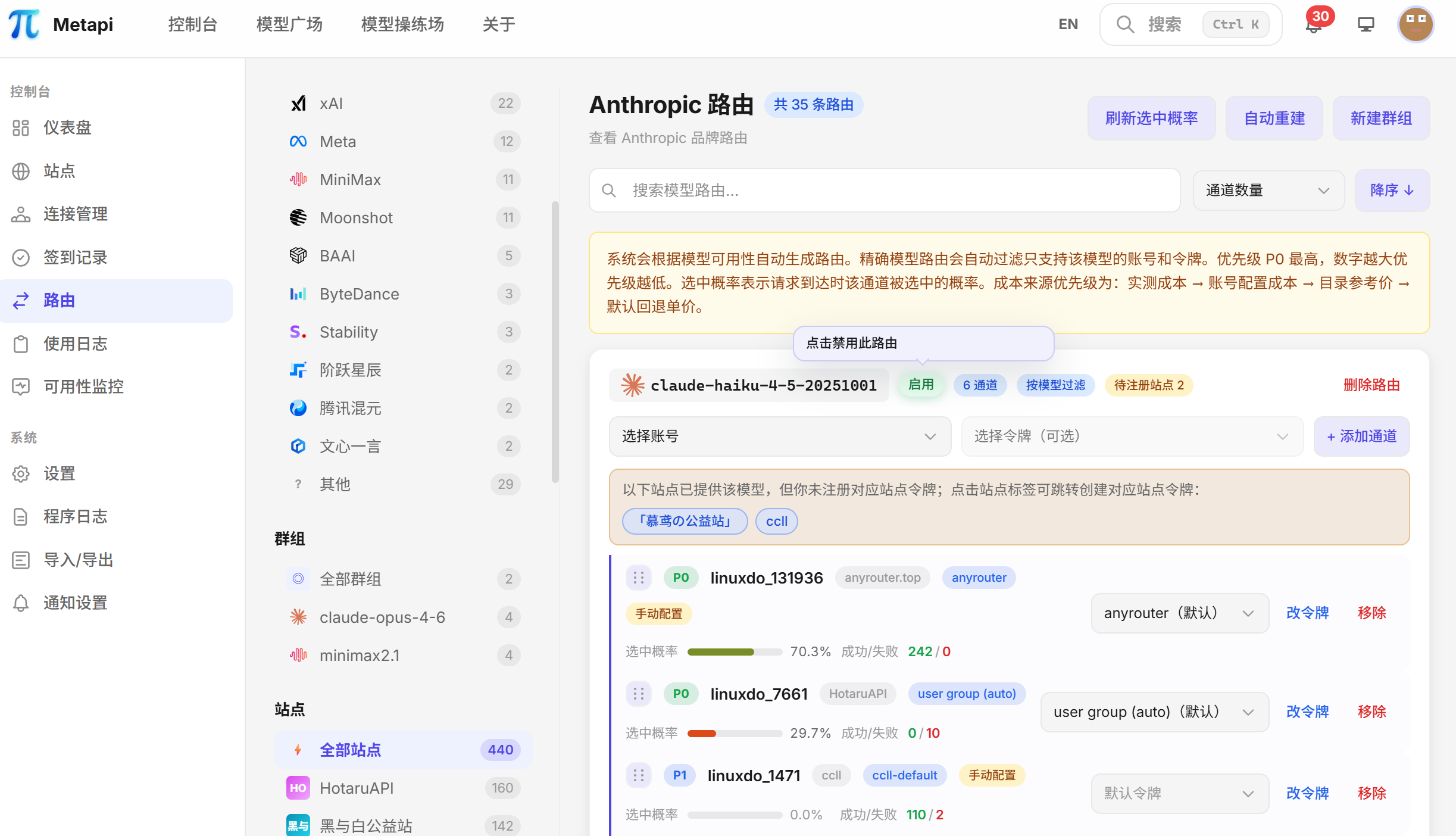Open 控制台 top navigation item

[193, 24]
